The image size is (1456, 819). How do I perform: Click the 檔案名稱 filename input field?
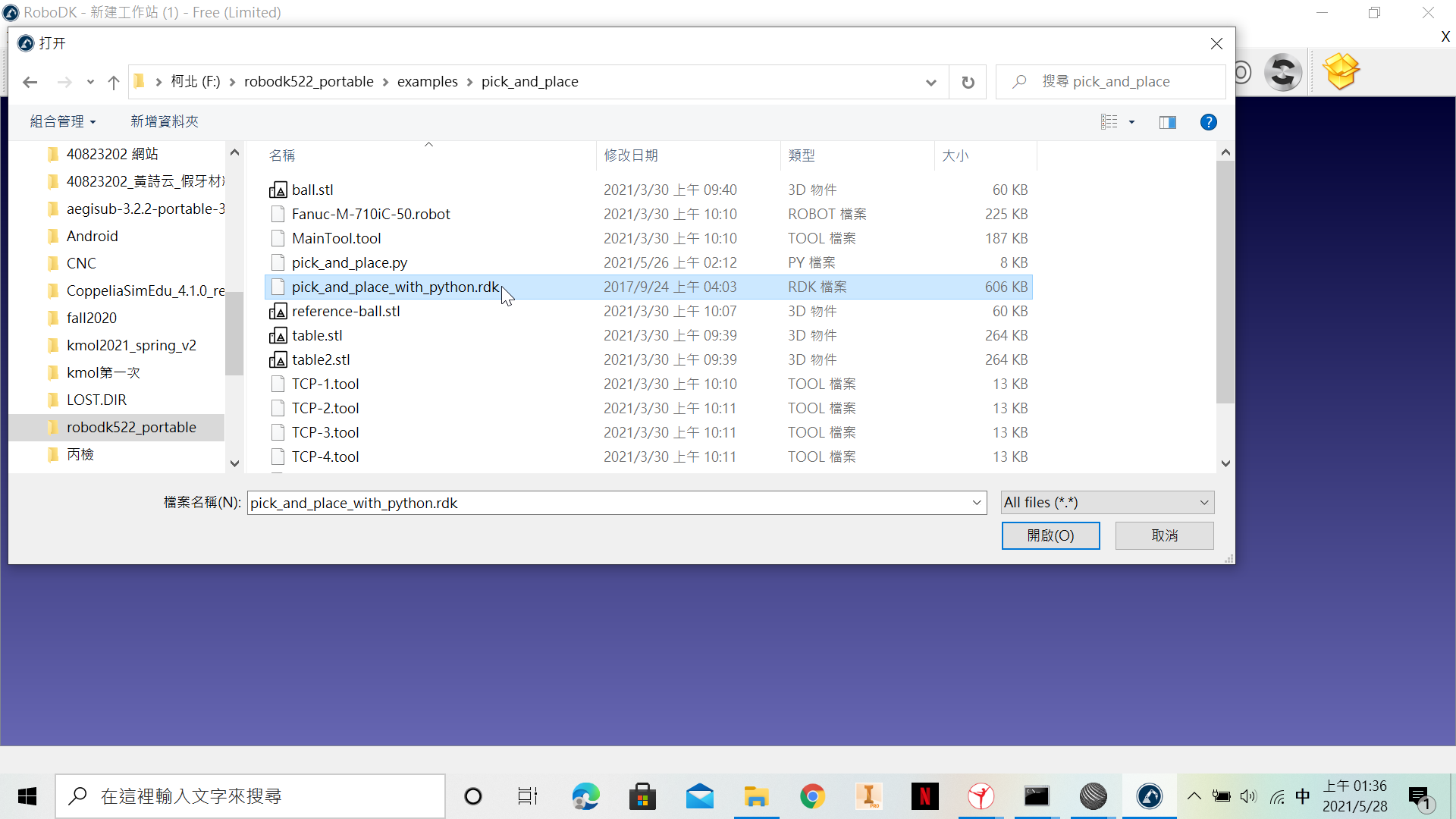[x=608, y=503]
